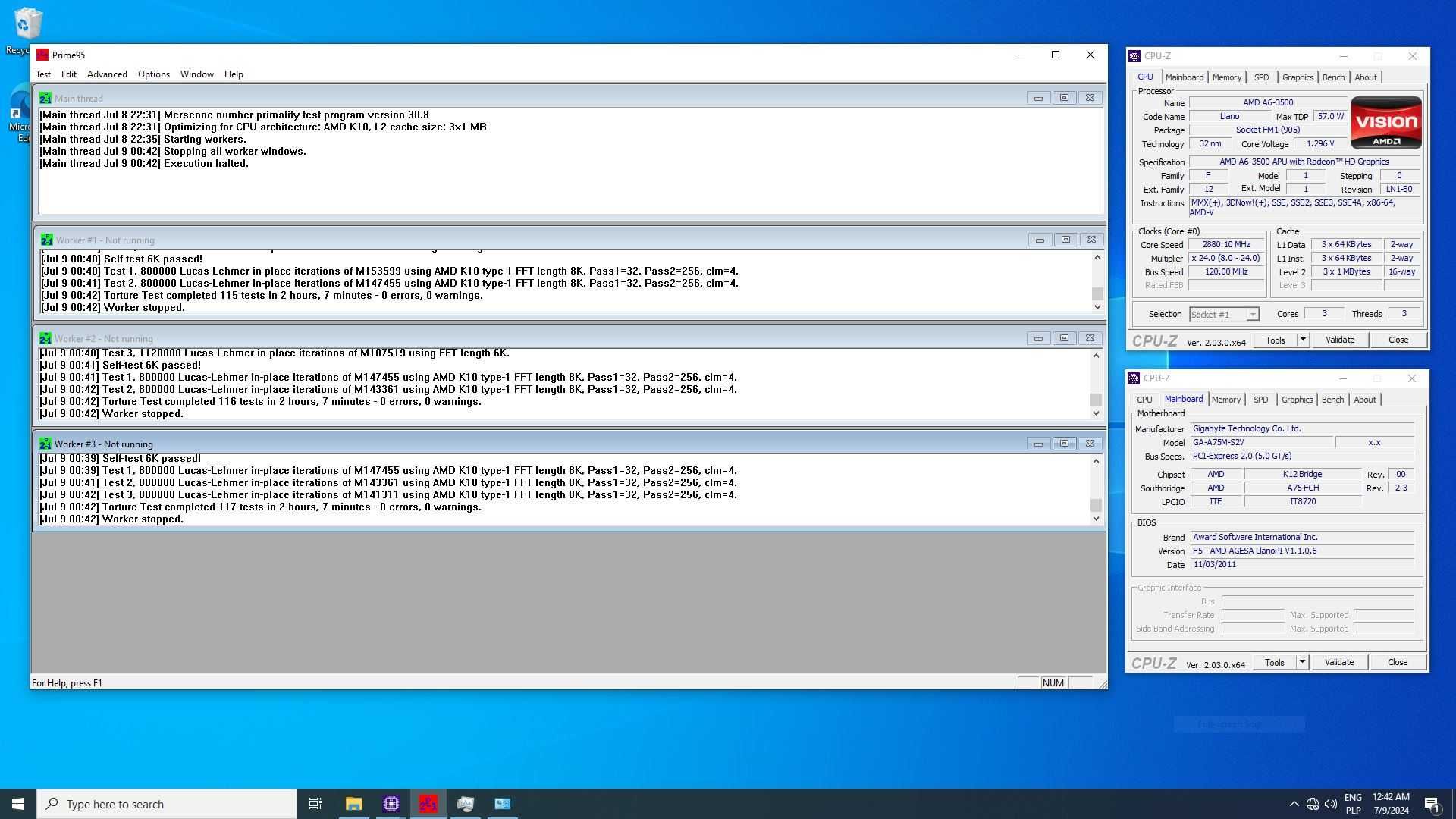The image size is (1456, 819).
Task: Maximize the Worker #1 child window
Action: pyautogui.click(x=1065, y=240)
